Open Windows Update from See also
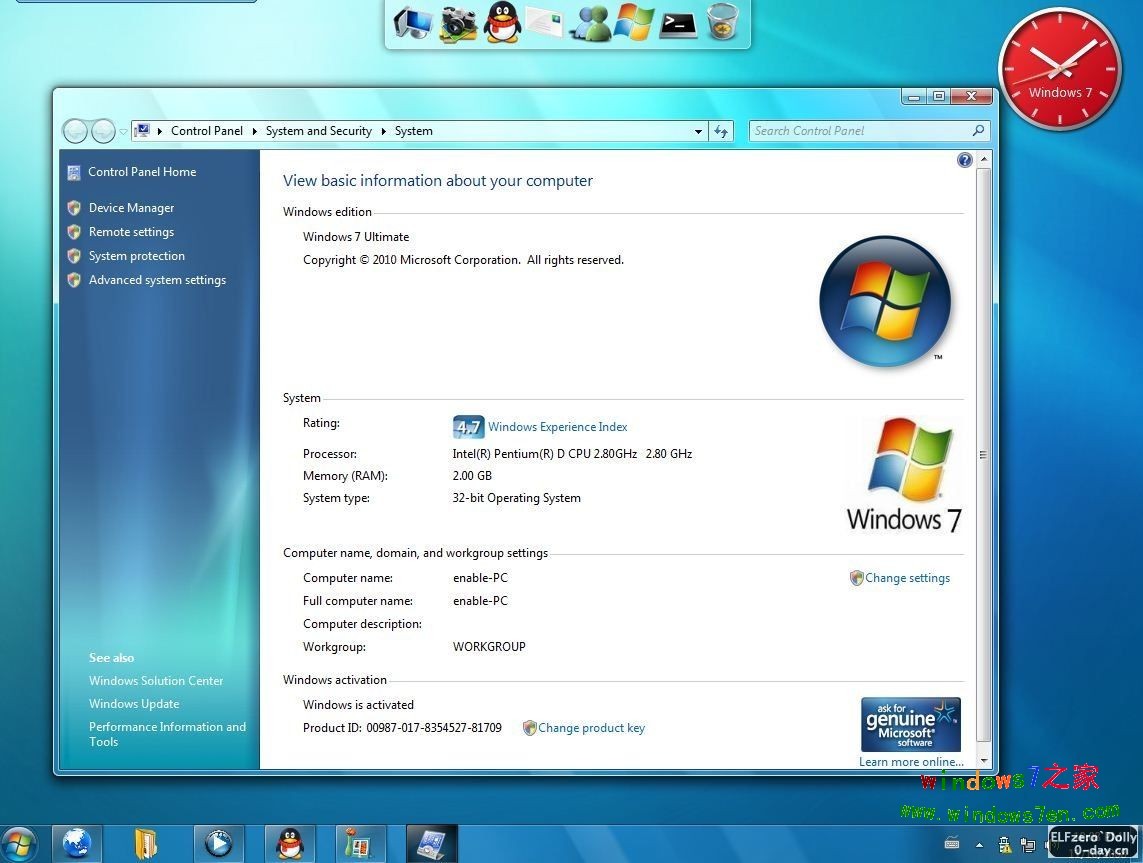 click(134, 703)
